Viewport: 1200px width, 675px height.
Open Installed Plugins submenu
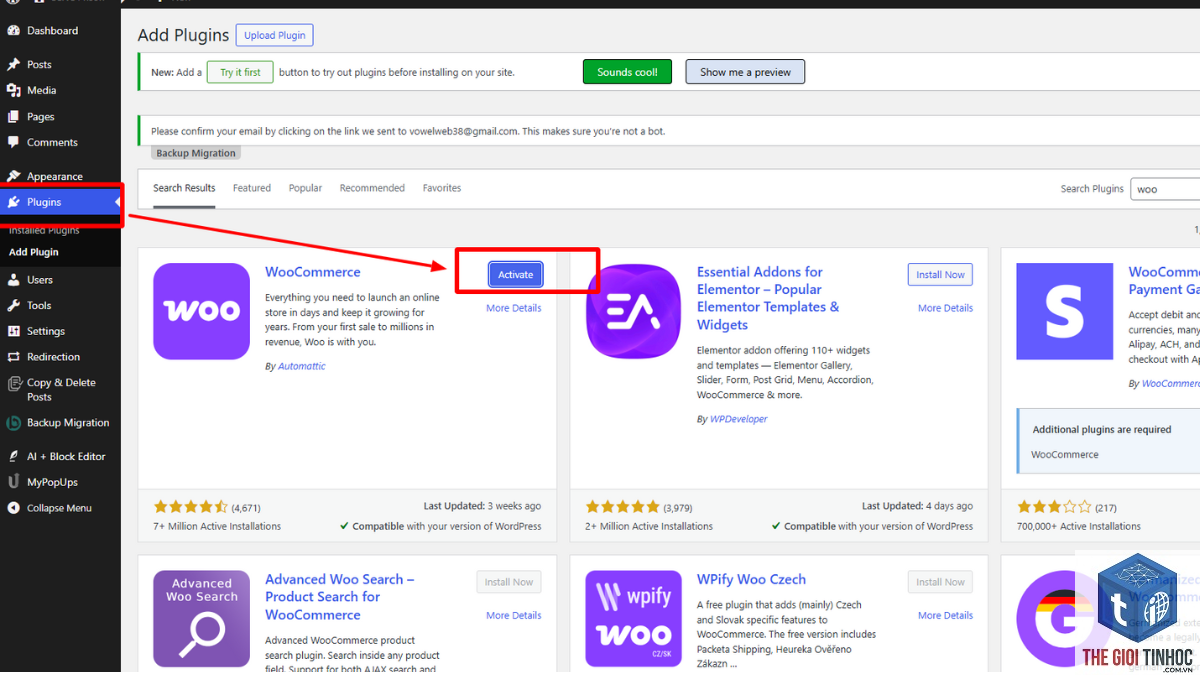coord(44,230)
